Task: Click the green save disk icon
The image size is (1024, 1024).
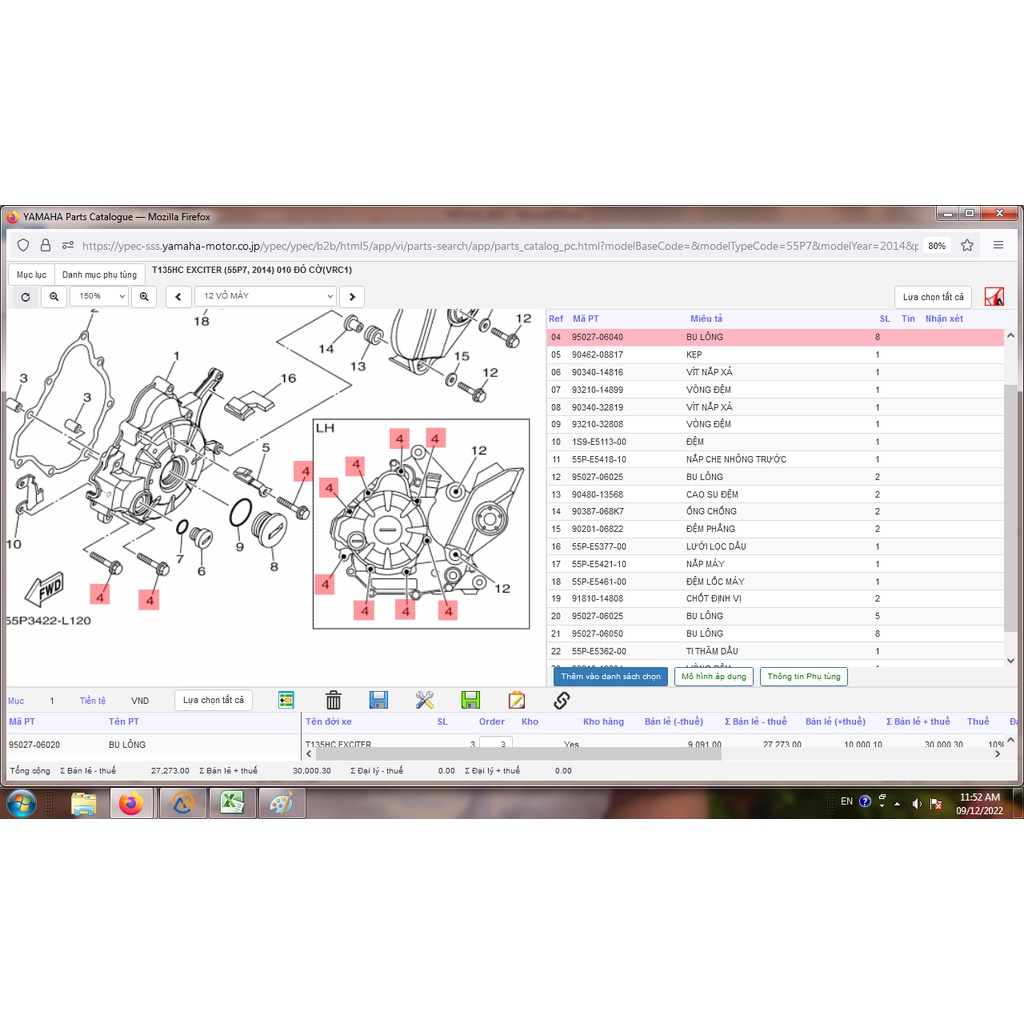Action: pyautogui.click(x=470, y=700)
